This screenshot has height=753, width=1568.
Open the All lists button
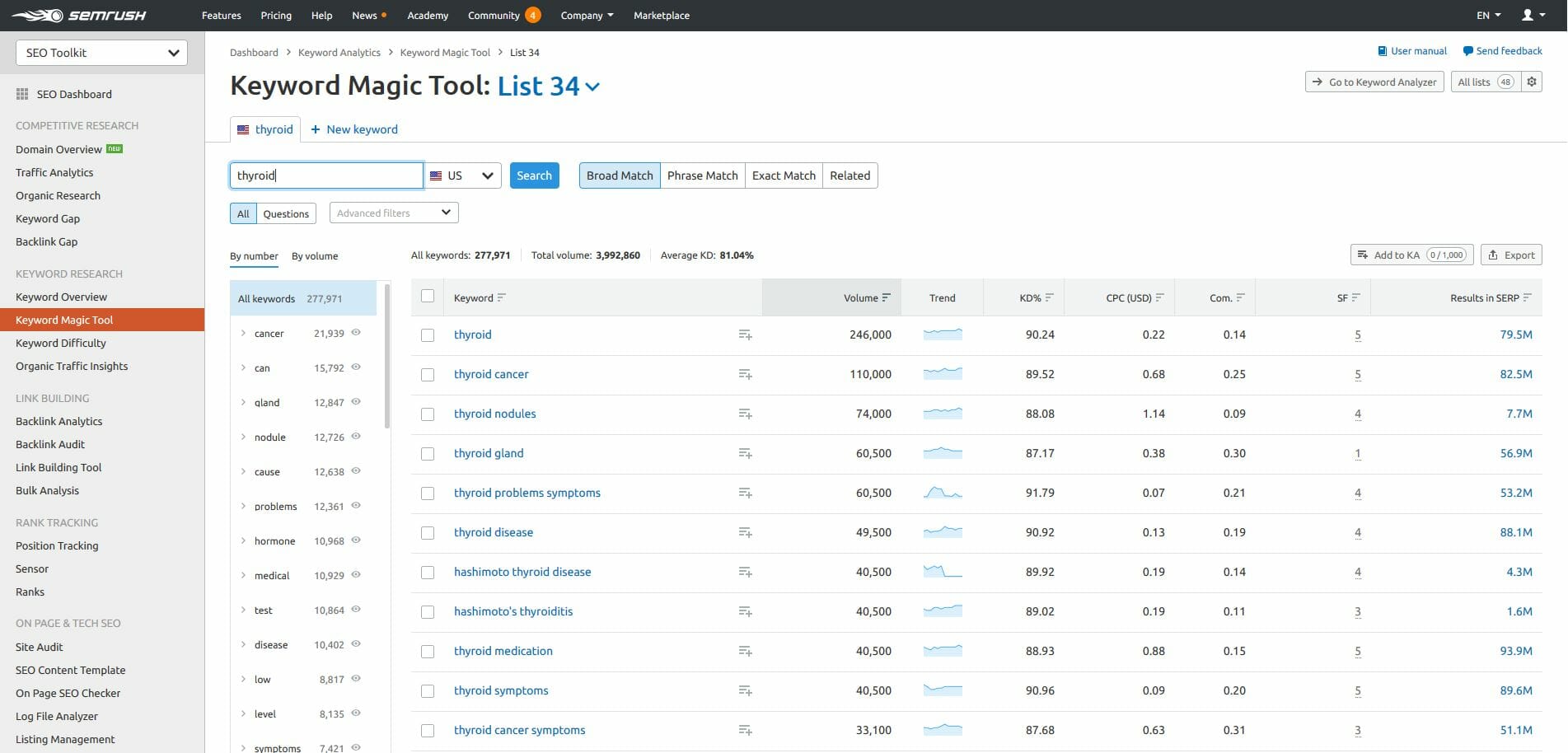coord(1486,82)
